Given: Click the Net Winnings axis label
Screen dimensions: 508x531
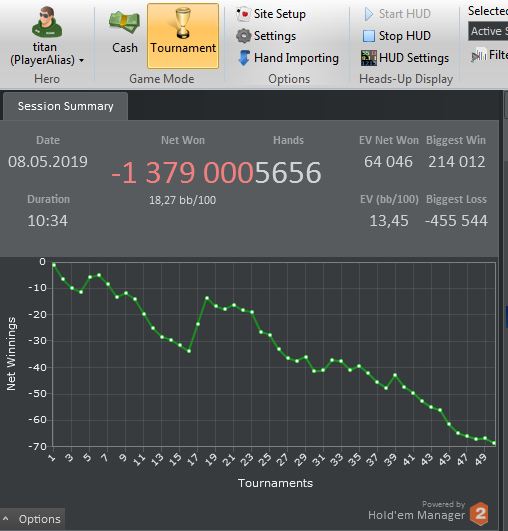Looking at the screenshot, I should tap(11, 354).
